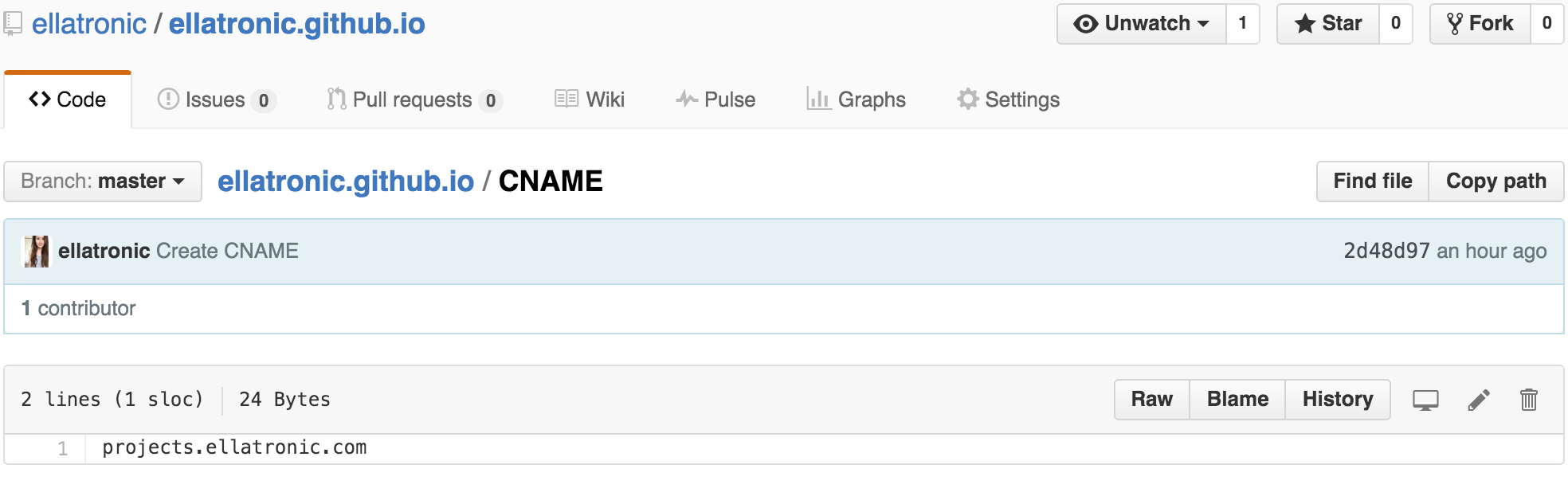Screen dimensions: 1568x492
Task: Open repository Settings tab
Action: 1008,100
